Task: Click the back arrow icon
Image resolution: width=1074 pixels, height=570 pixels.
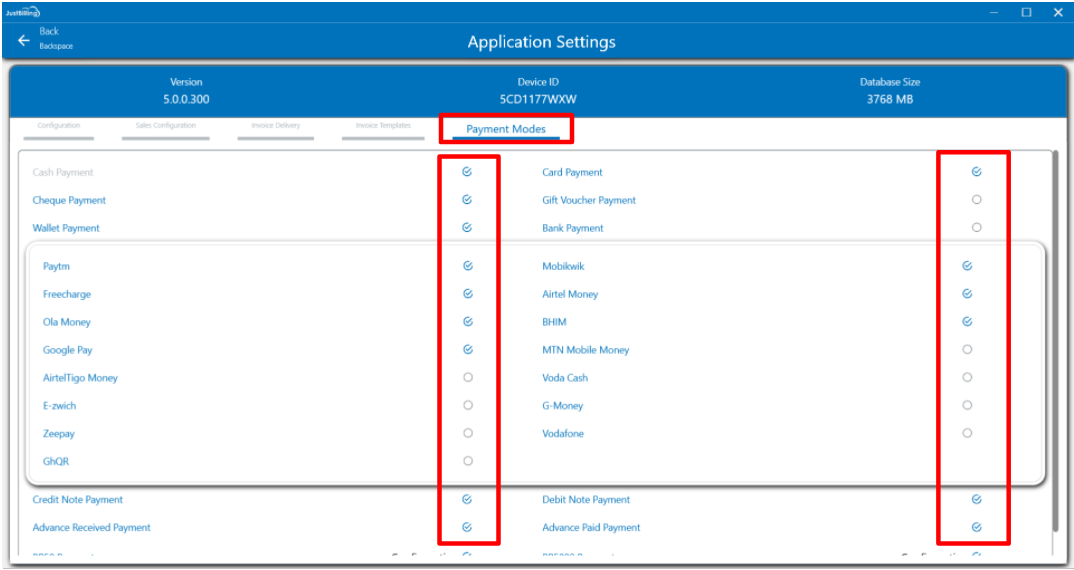Action: [24, 40]
